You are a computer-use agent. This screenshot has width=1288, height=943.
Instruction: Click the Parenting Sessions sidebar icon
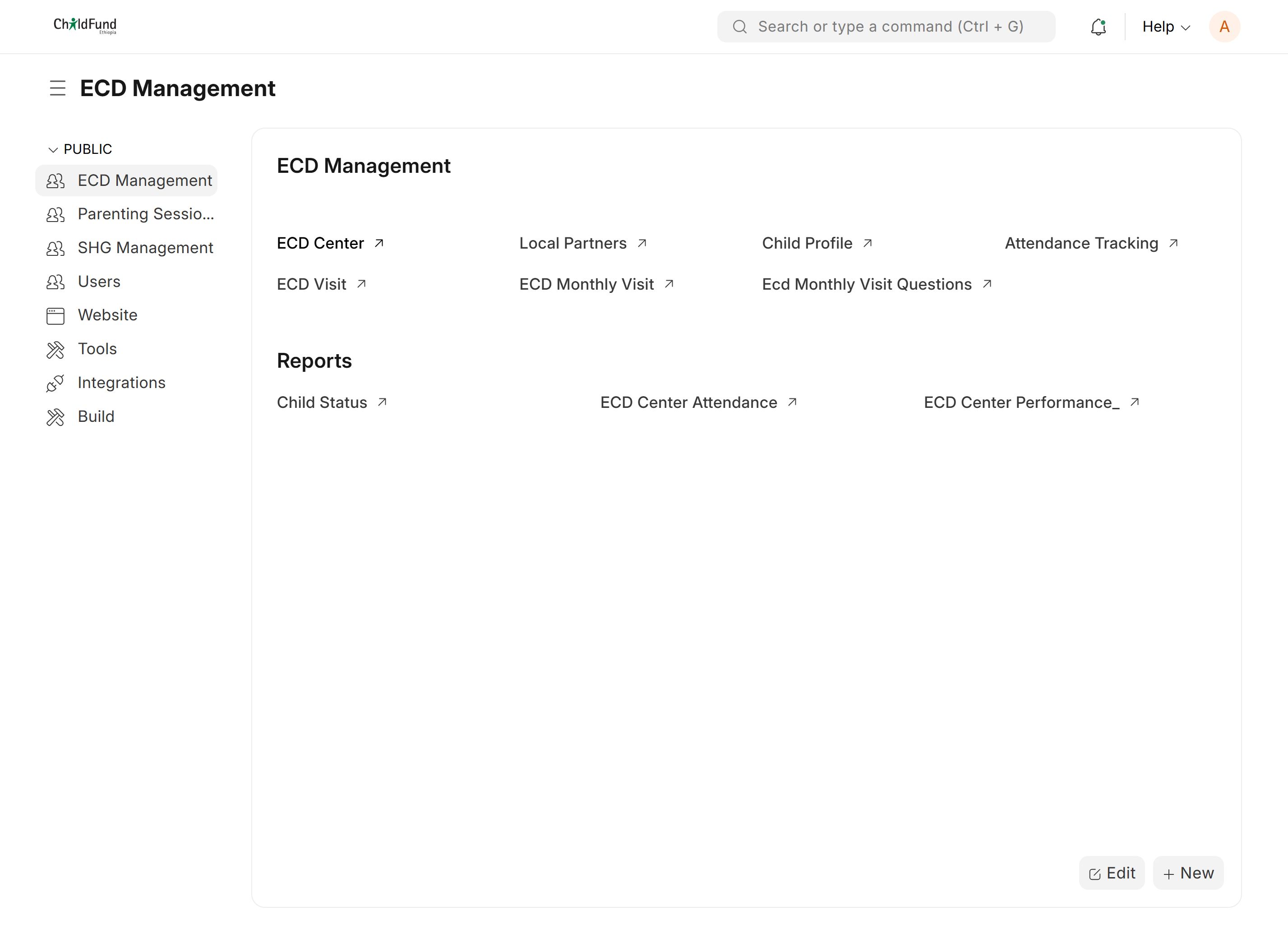coord(55,215)
